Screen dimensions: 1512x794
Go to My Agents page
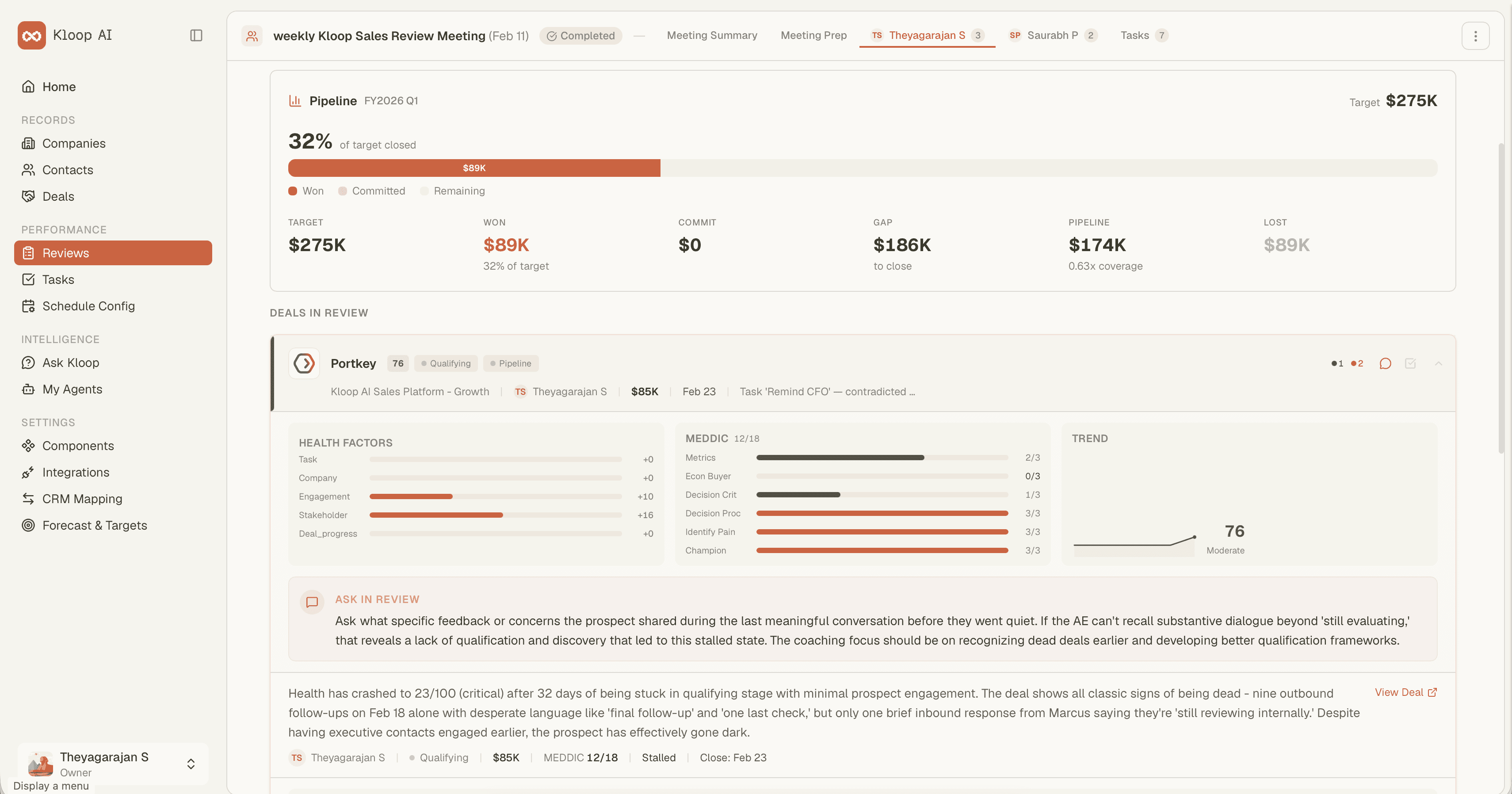pyautogui.click(x=72, y=389)
